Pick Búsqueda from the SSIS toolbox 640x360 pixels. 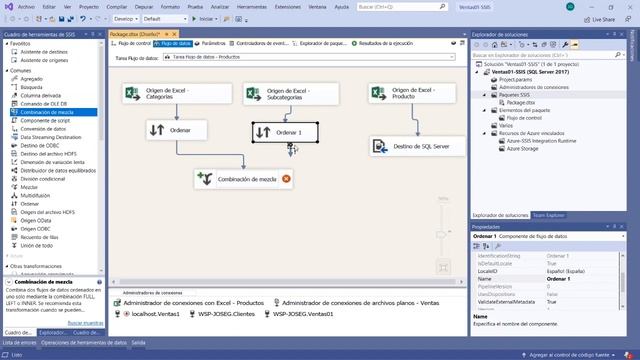(31, 87)
